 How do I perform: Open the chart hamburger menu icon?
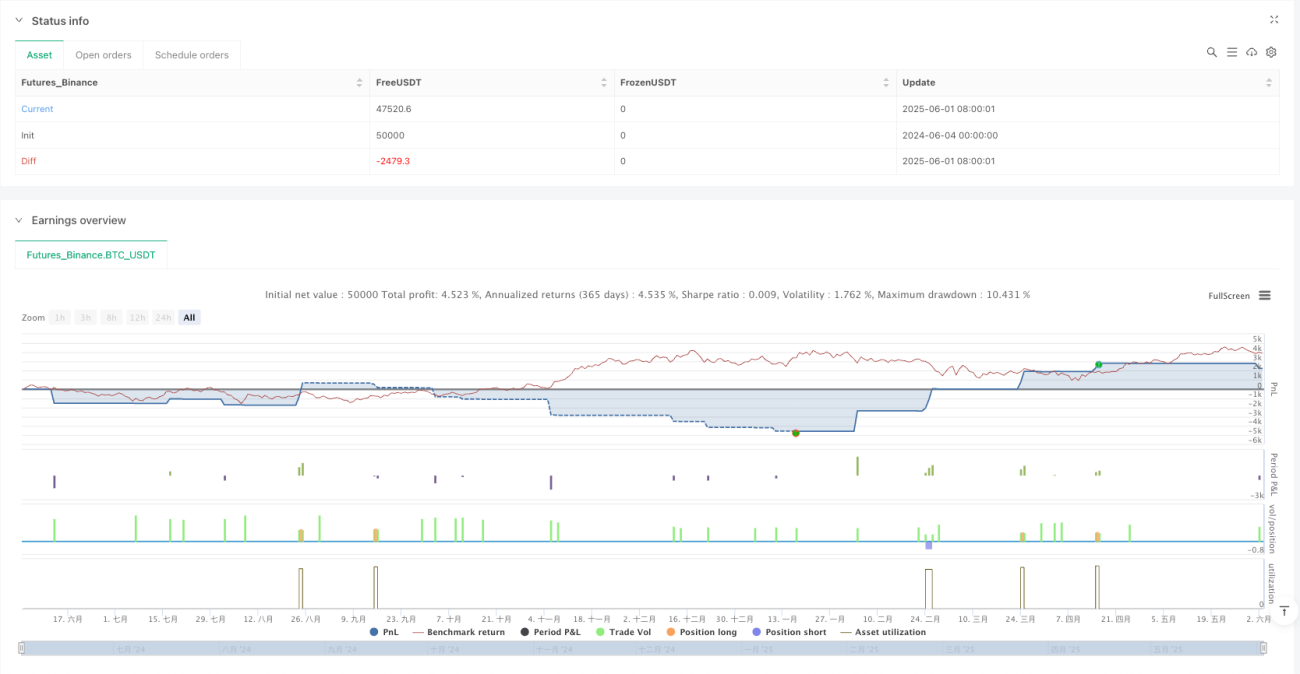tap(1265, 295)
